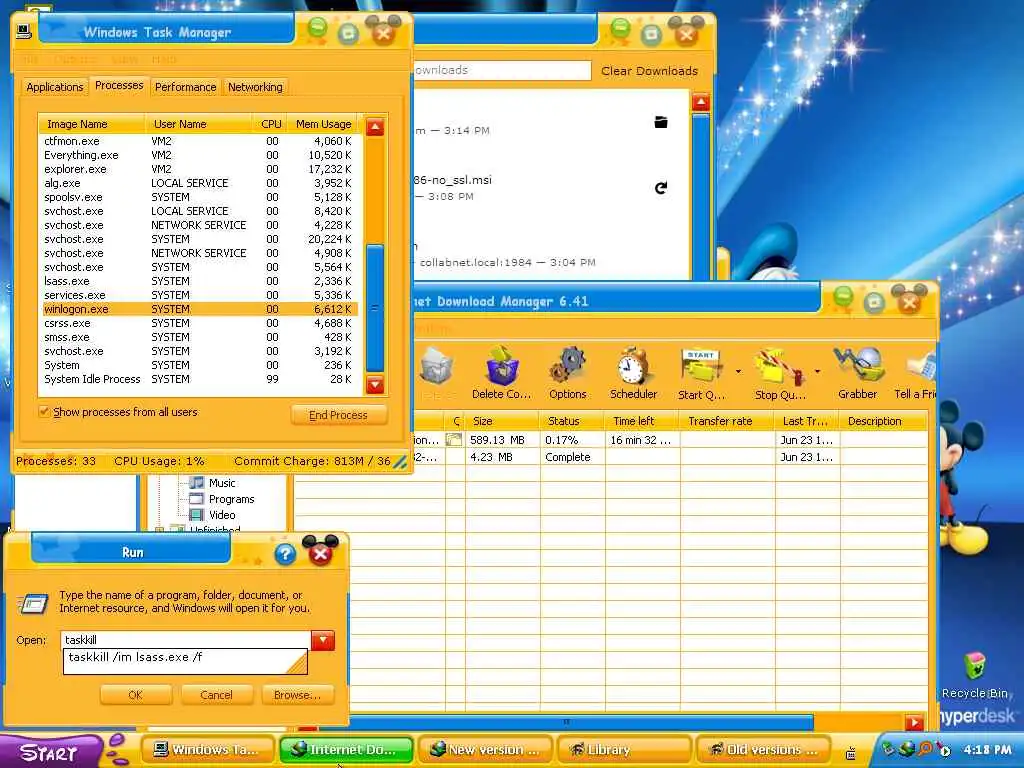Select System Idle Process row
The height and width of the screenshot is (768, 1024).
[x=199, y=379]
